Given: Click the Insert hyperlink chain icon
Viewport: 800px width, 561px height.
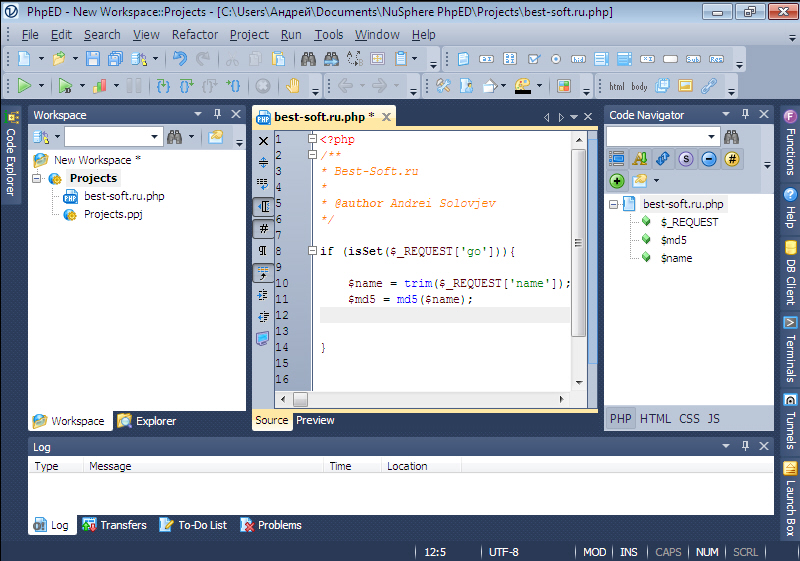Looking at the screenshot, I should 710,86.
